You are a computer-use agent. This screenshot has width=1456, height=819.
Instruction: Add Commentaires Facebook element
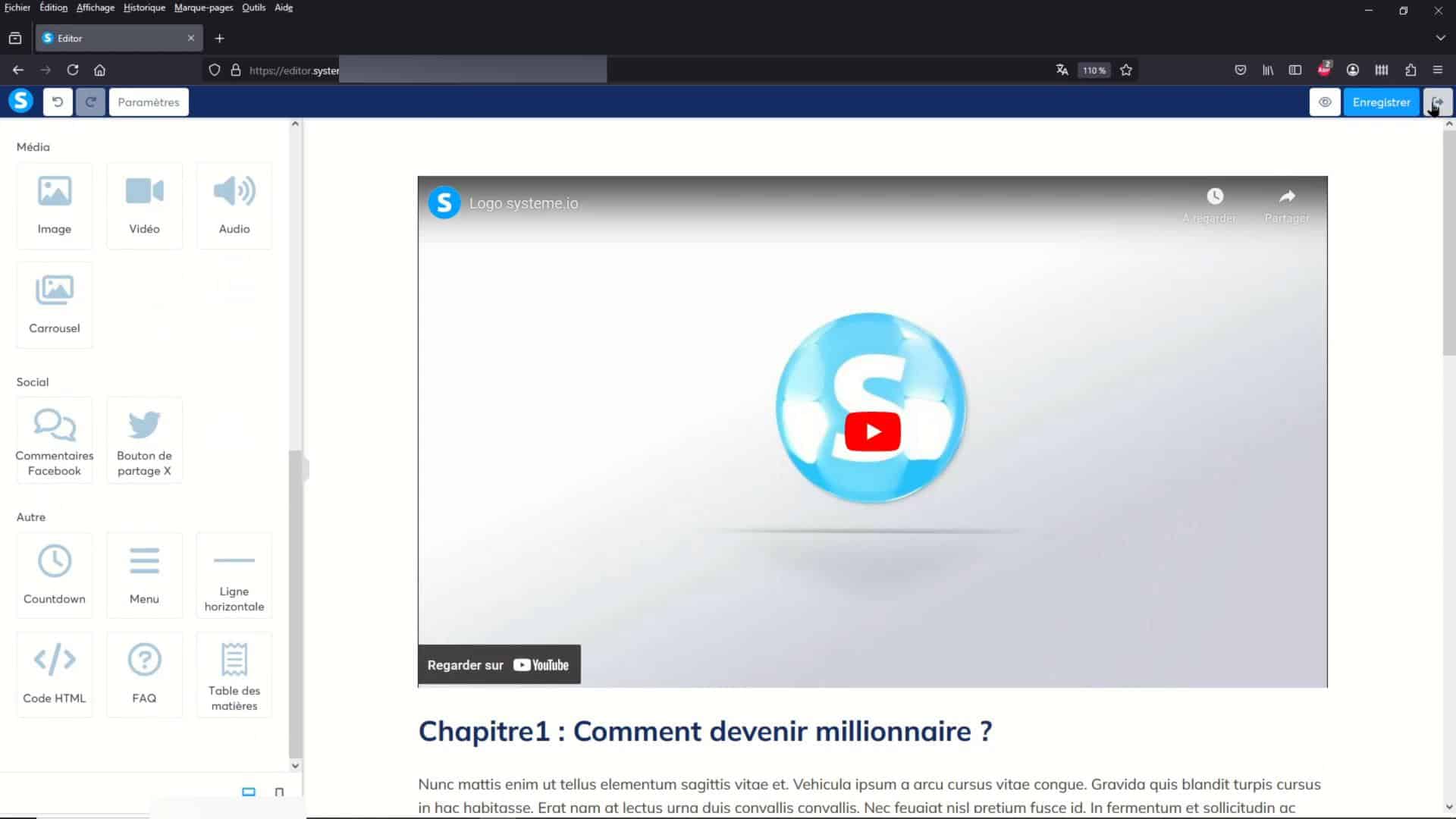tap(55, 440)
